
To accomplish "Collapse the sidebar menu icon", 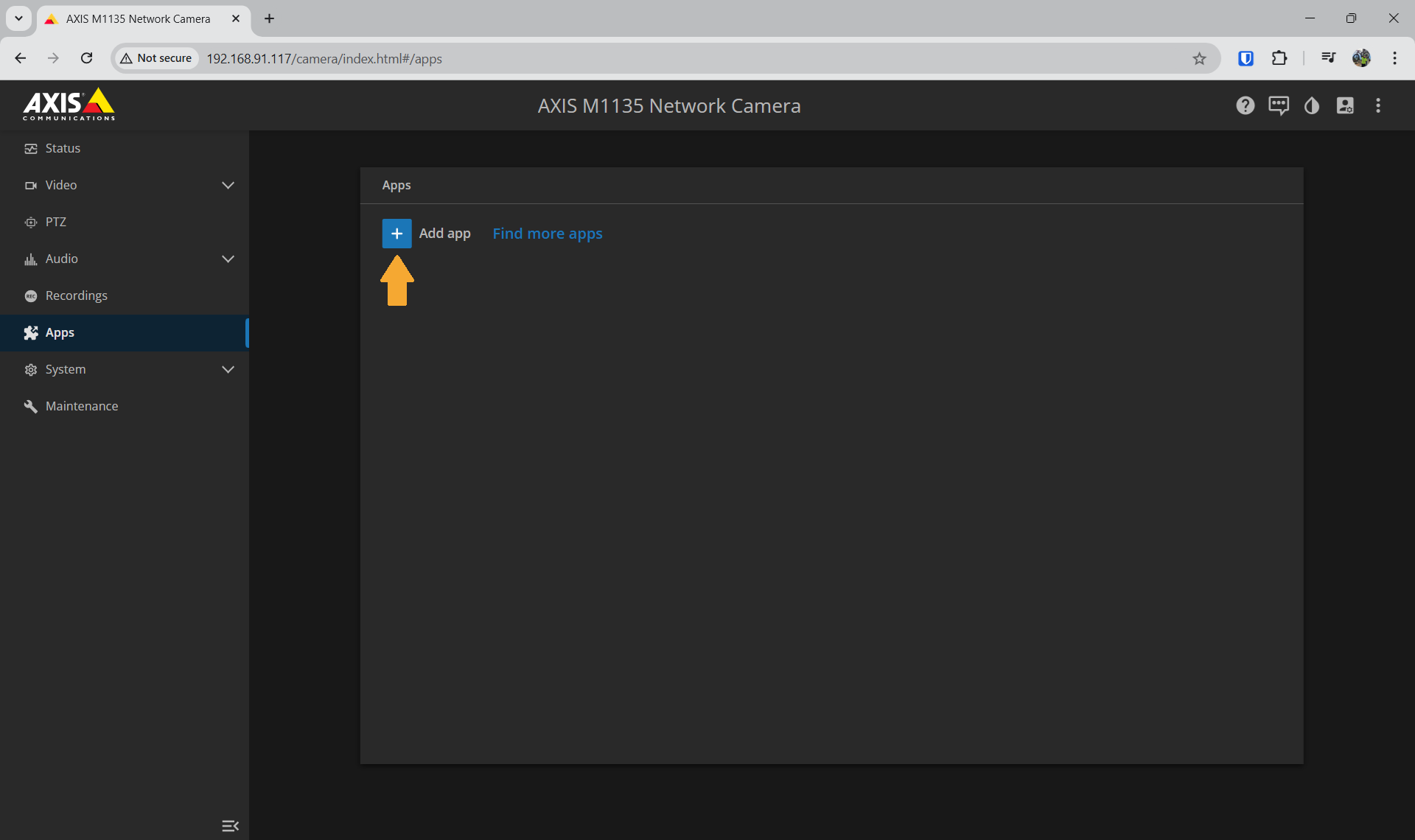I will [230, 825].
